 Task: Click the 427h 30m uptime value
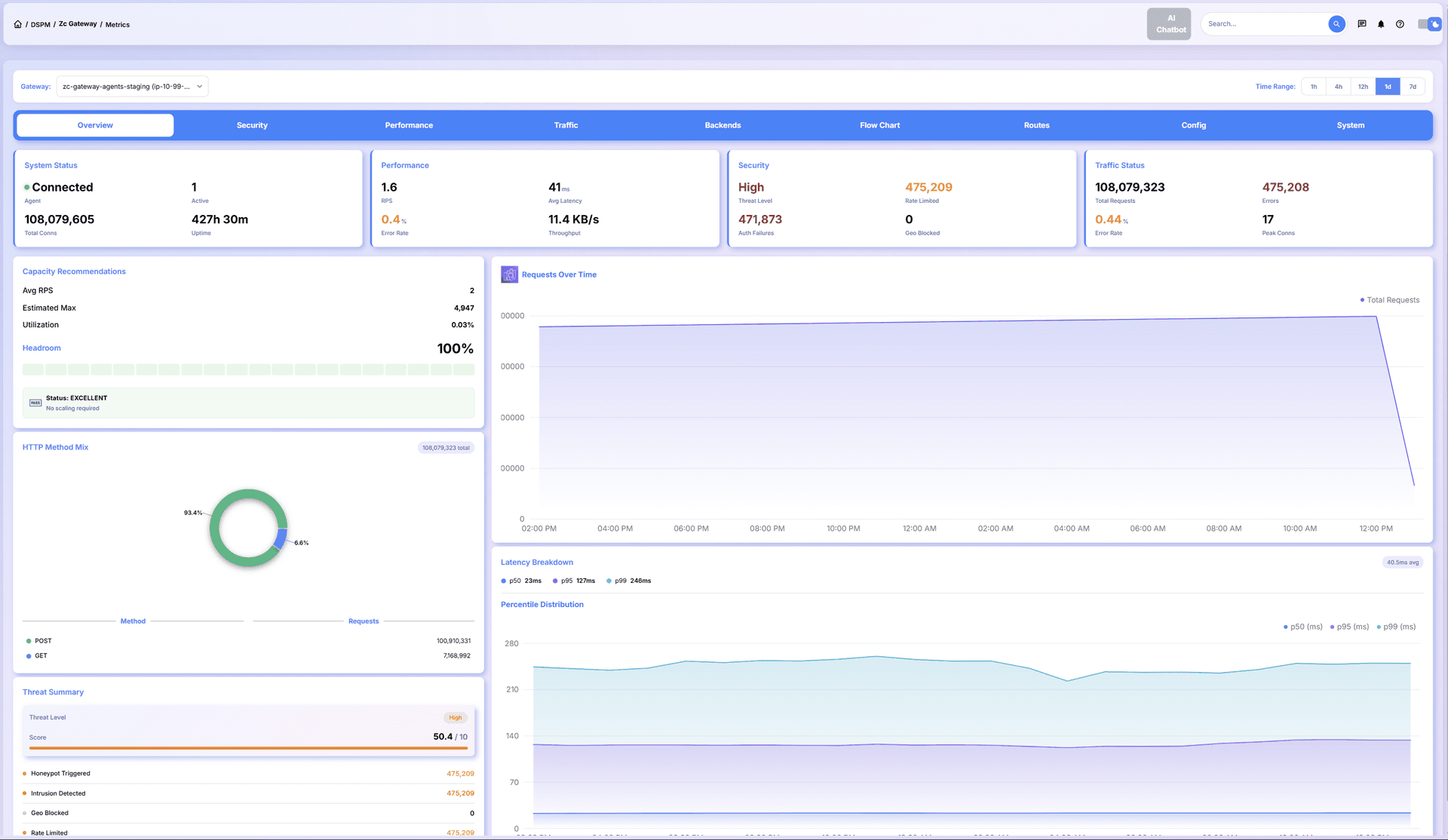pos(219,219)
